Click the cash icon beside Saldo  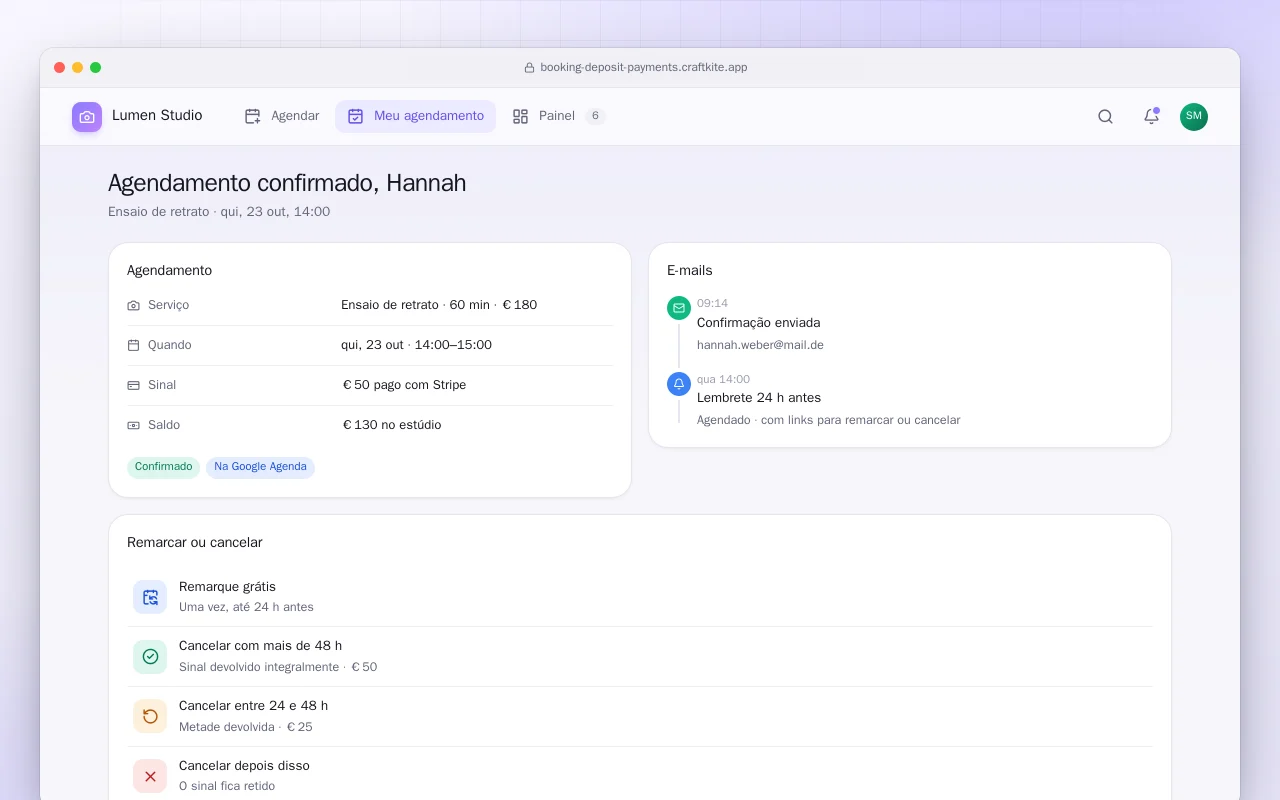coord(134,425)
